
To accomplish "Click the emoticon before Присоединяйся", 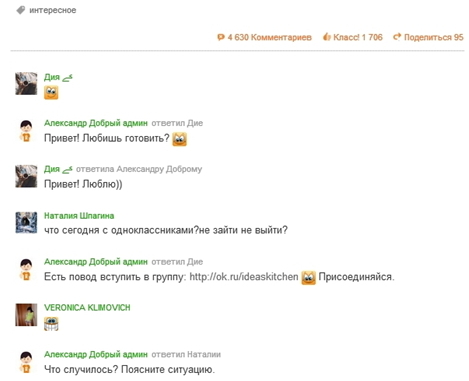I will click(308, 278).
